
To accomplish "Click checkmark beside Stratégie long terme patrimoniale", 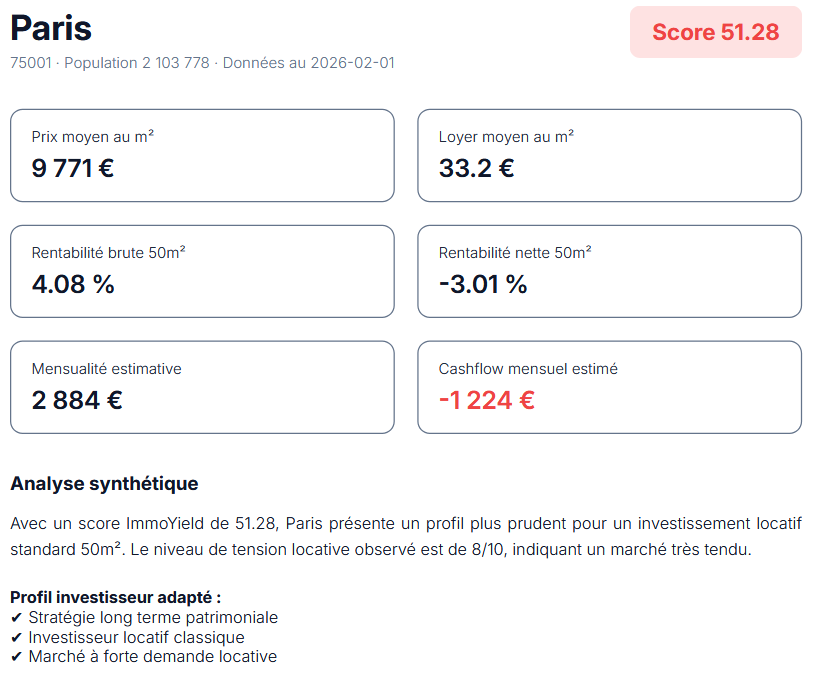I will [17, 618].
